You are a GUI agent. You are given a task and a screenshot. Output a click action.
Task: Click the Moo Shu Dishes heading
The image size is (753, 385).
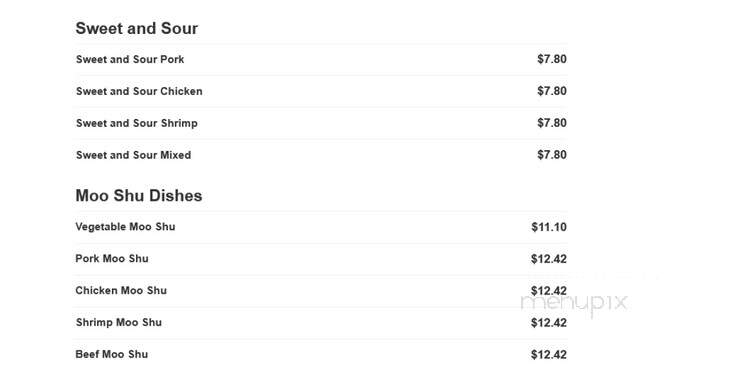click(x=139, y=196)
